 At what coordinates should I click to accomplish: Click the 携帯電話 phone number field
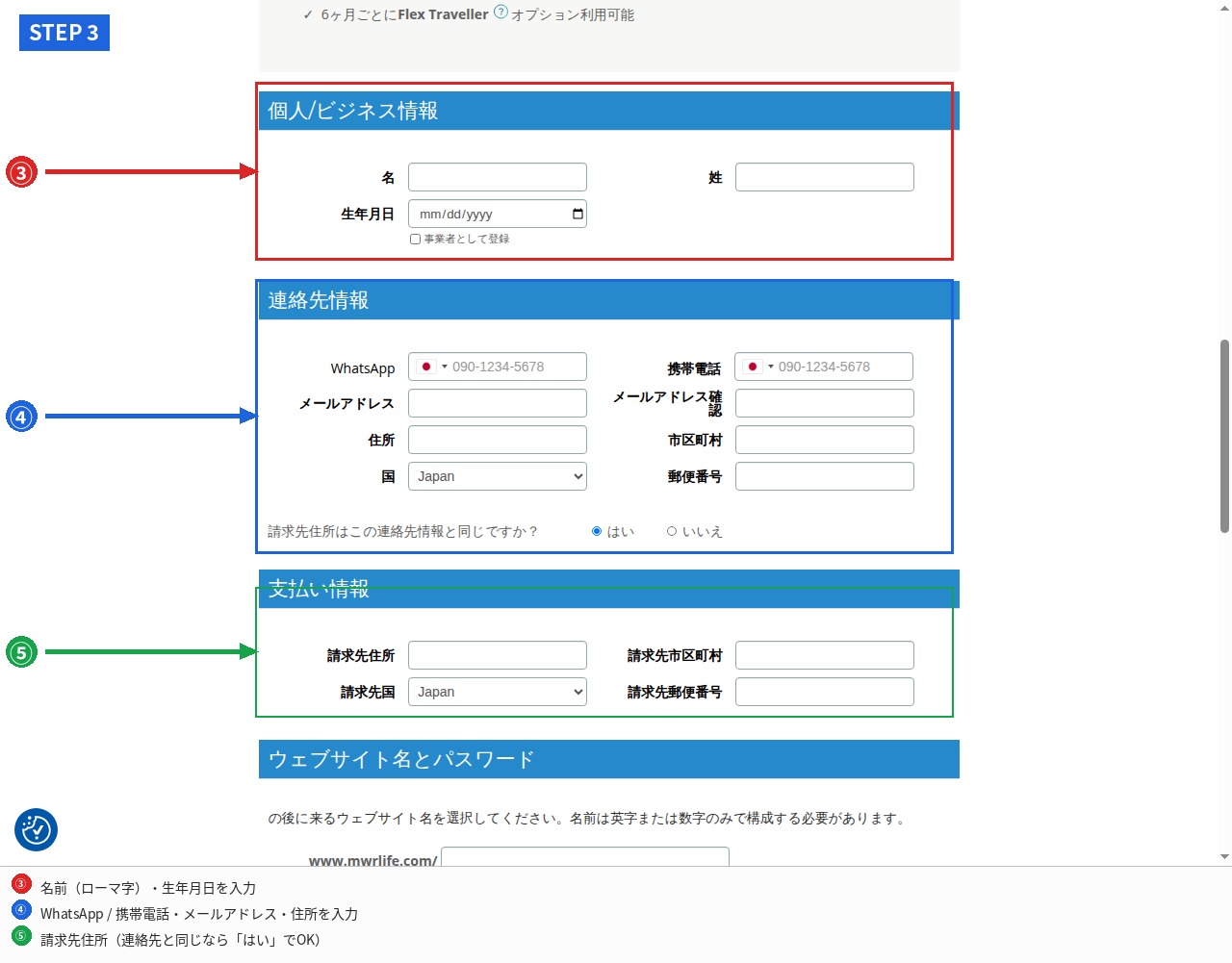[825, 367]
